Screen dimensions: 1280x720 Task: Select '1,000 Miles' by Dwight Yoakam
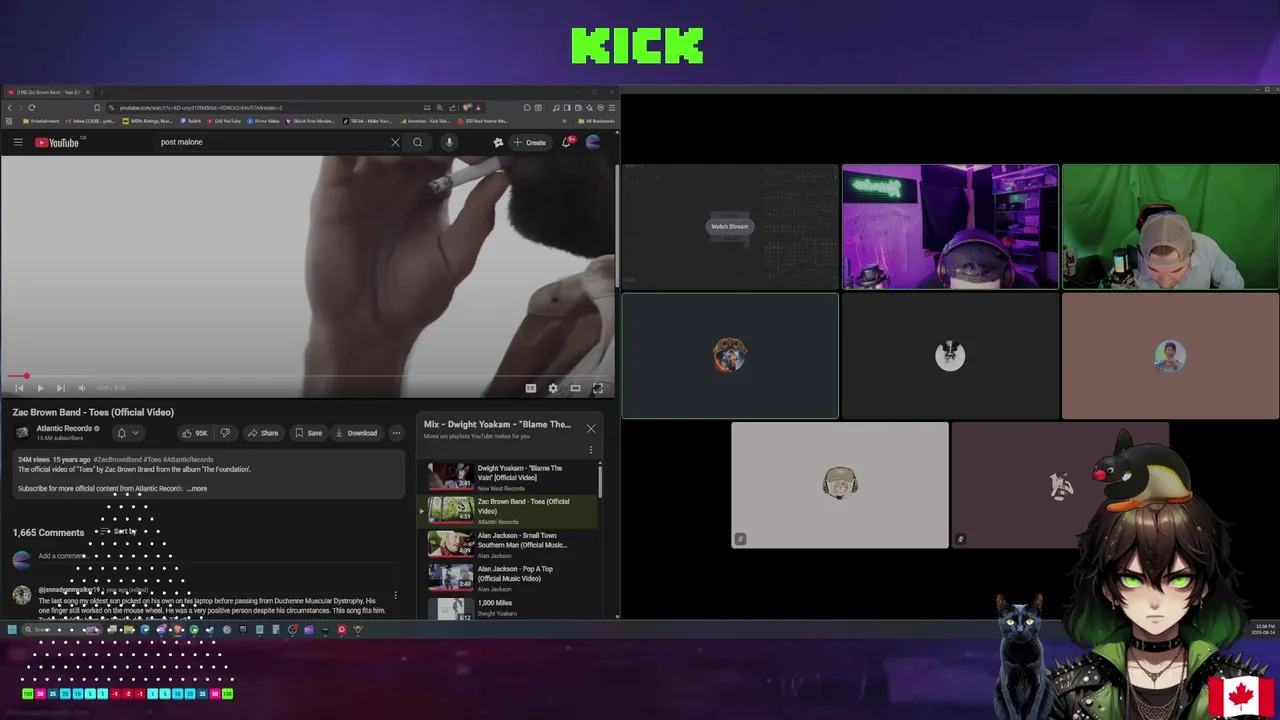coord(509,607)
